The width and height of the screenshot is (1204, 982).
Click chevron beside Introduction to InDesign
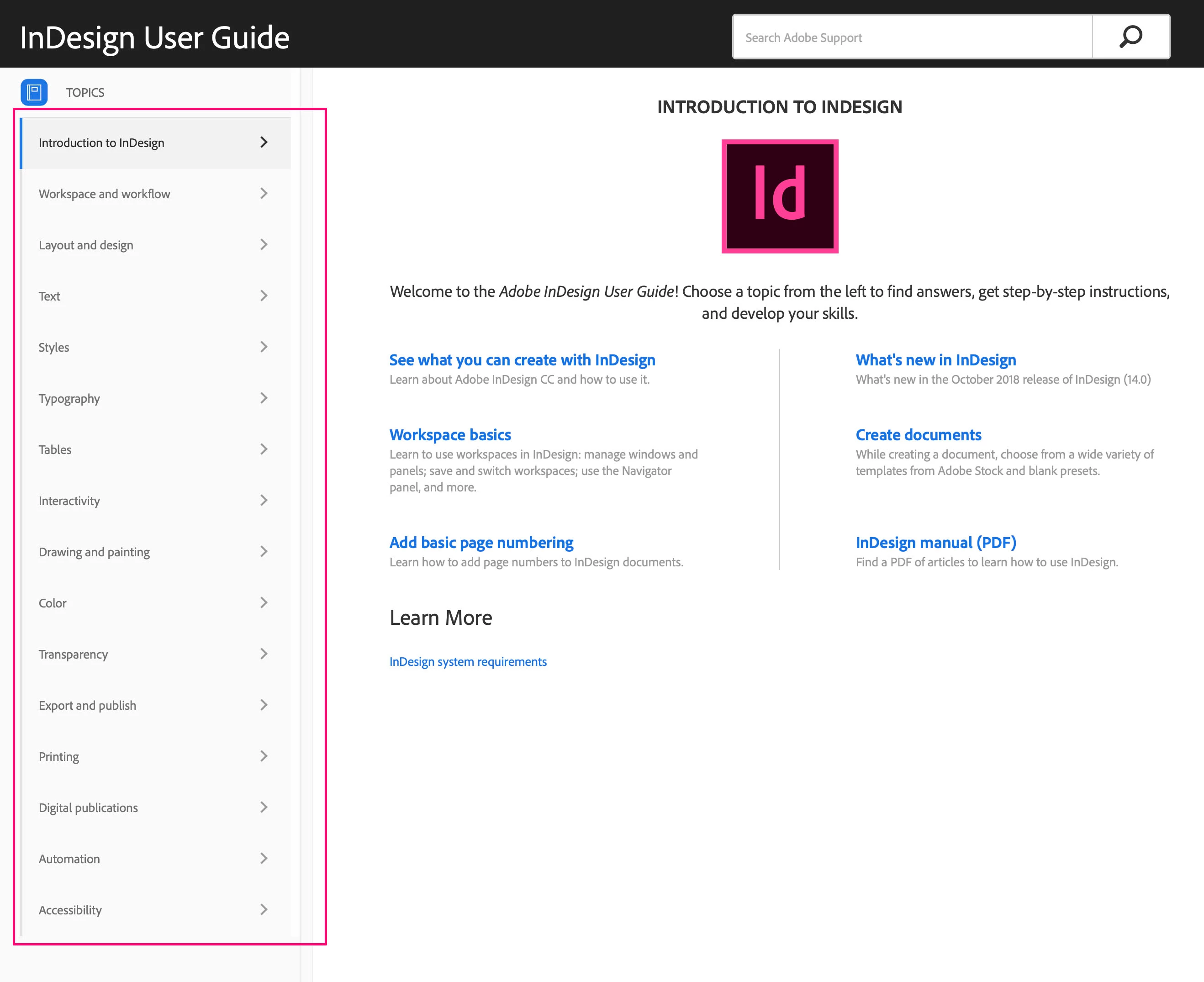coord(264,143)
